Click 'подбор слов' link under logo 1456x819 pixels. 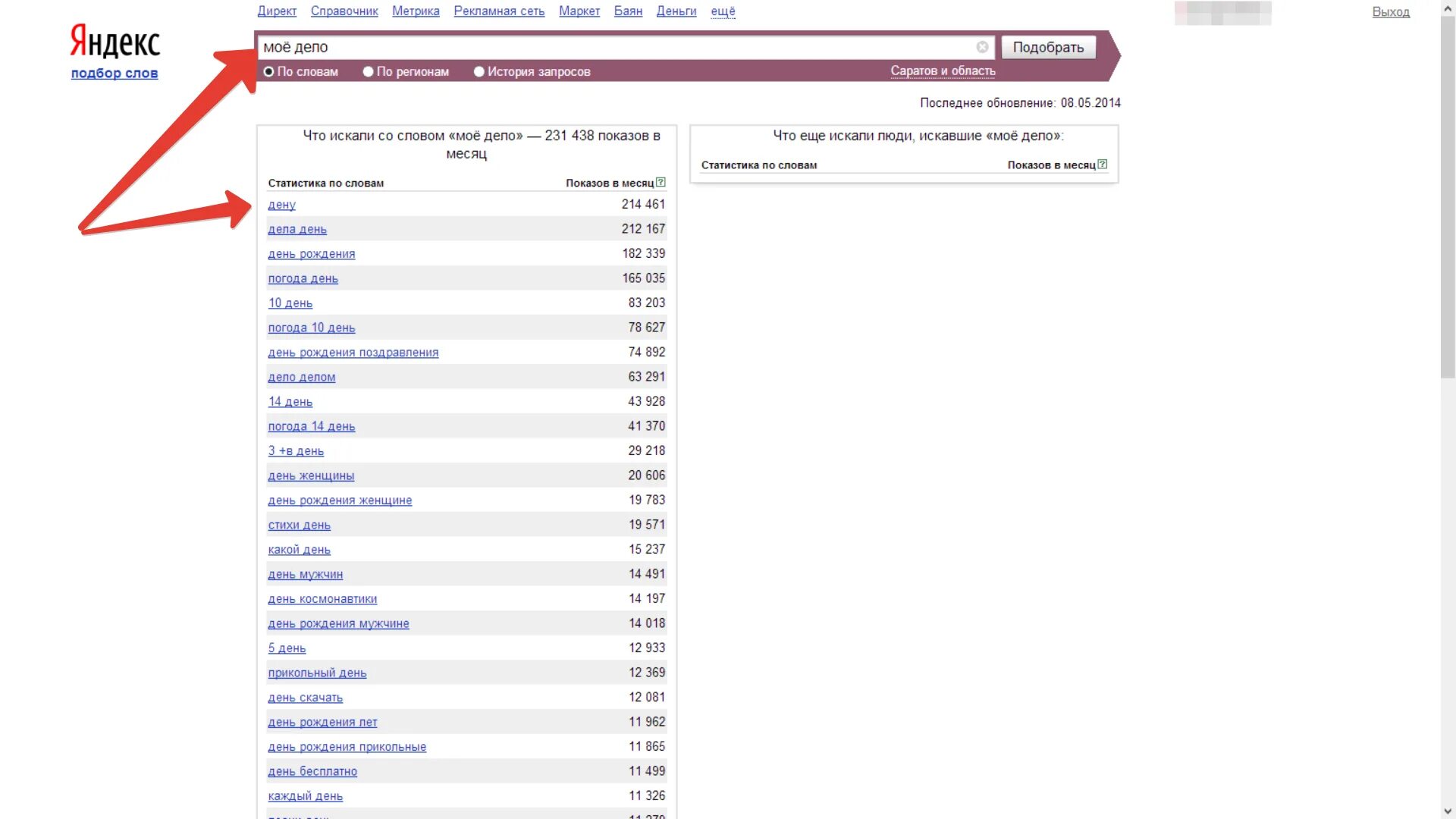(x=115, y=74)
